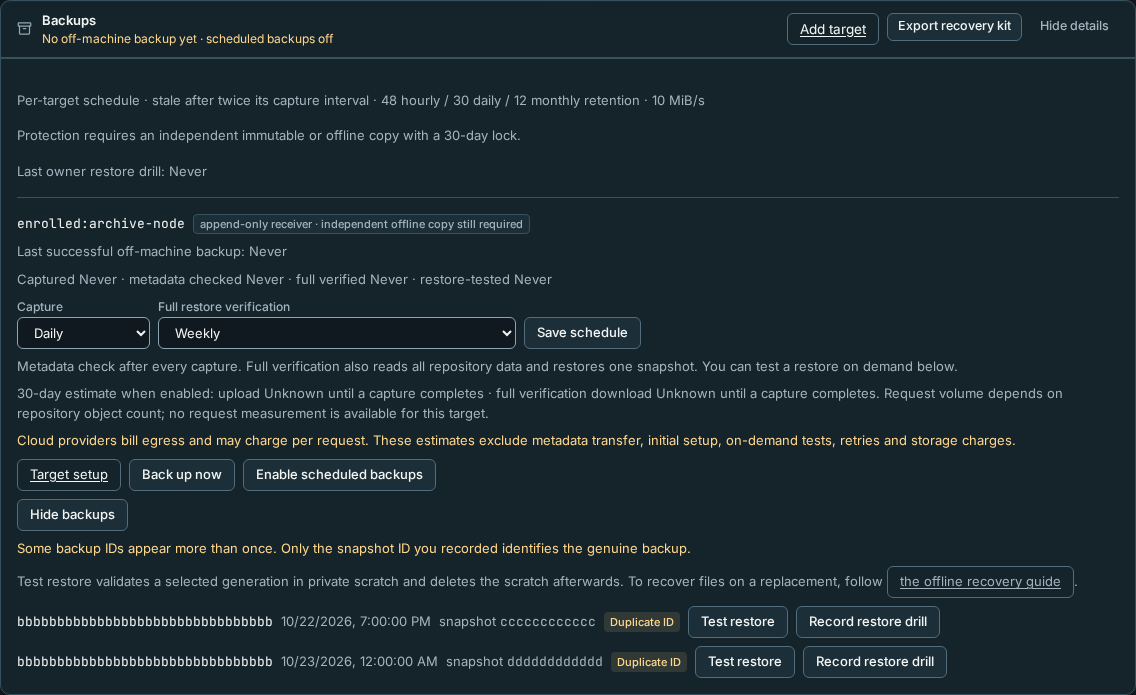The height and width of the screenshot is (695, 1136).
Task: Collapse the list with Hide backups
Action: point(72,515)
